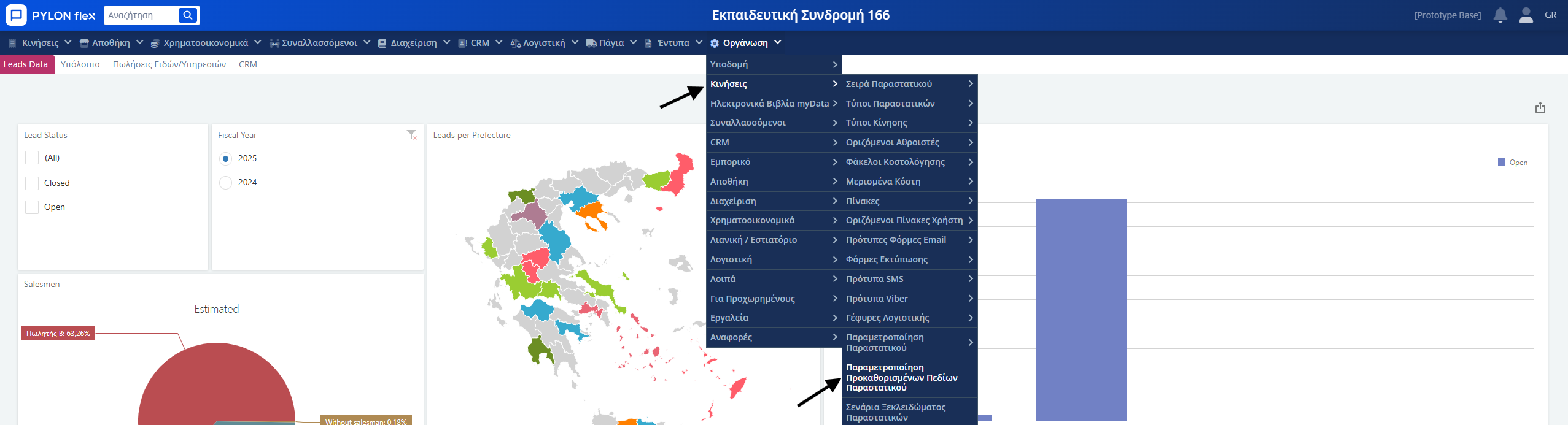Click the Open legend color swatch
This screenshot has height=425, width=1568.
1501,162
